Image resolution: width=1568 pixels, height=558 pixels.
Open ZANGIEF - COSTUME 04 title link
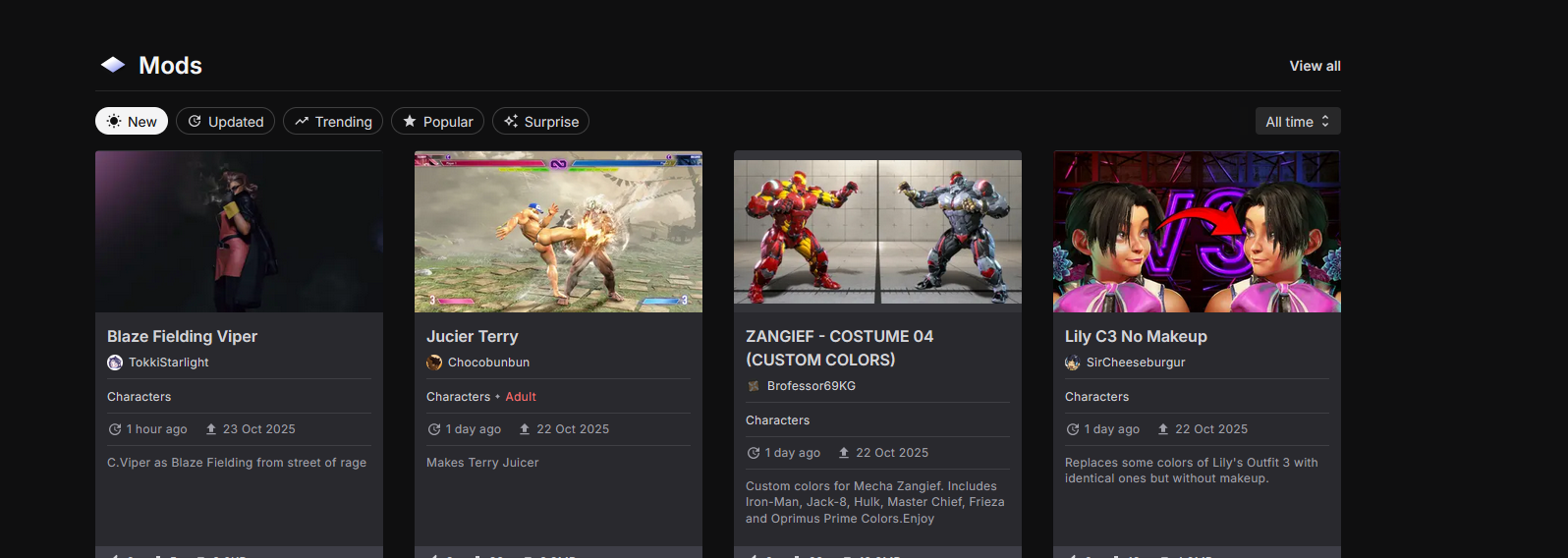coord(839,348)
